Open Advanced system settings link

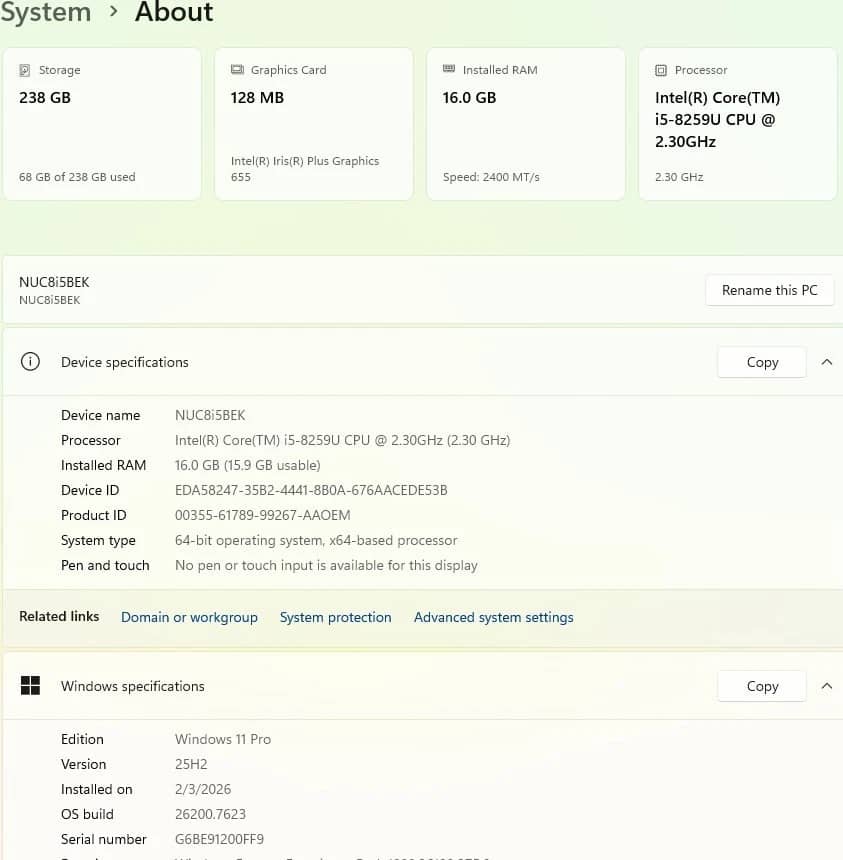click(494, 617)
